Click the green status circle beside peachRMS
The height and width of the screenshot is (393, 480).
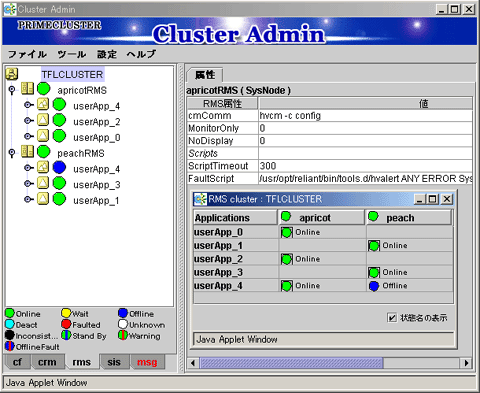tap(43, 152)
